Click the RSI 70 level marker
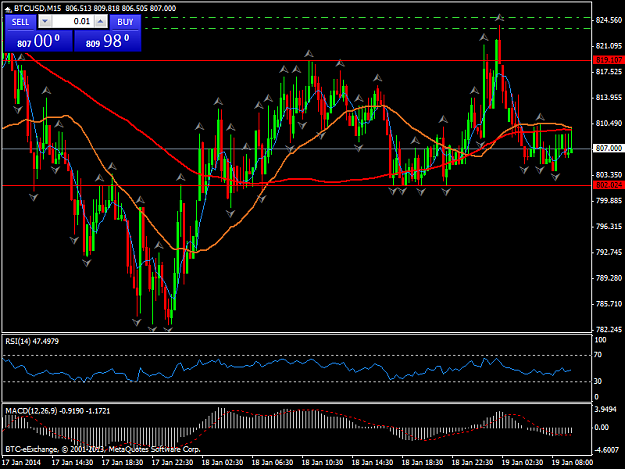The image size is (625, 469). point(597,355)
